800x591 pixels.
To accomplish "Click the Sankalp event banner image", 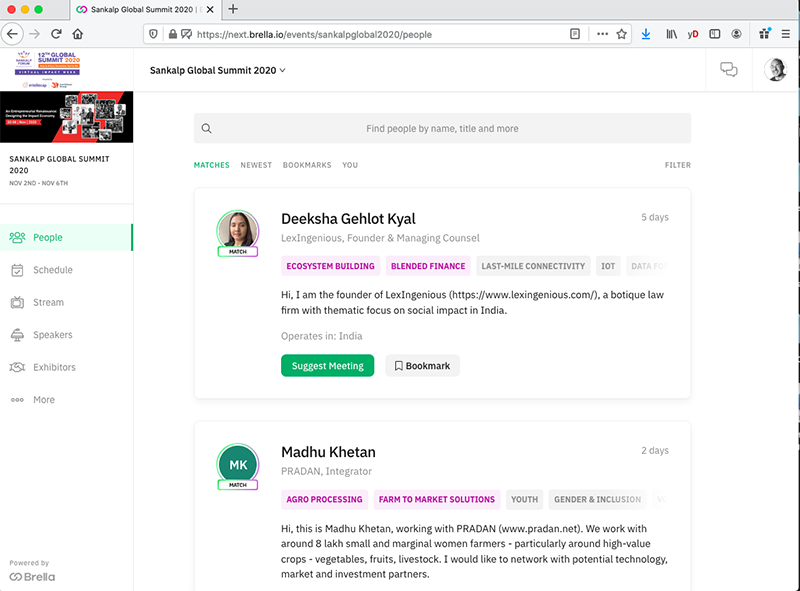I will pos(66,117).
